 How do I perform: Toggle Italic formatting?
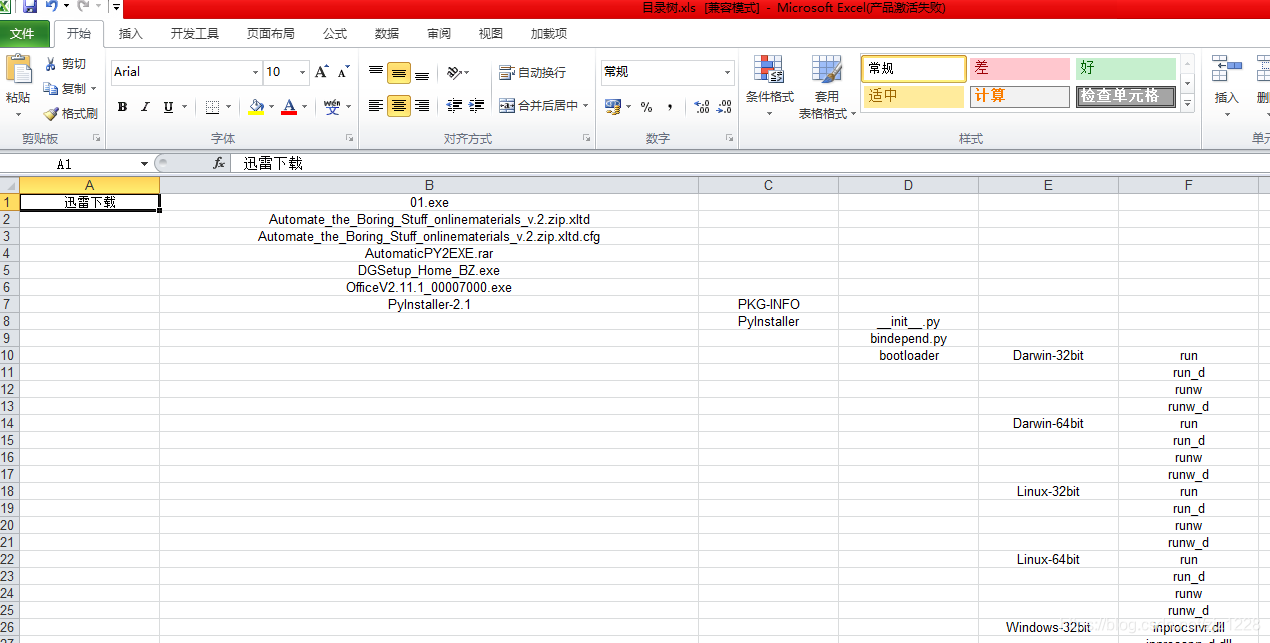(145, 107)
